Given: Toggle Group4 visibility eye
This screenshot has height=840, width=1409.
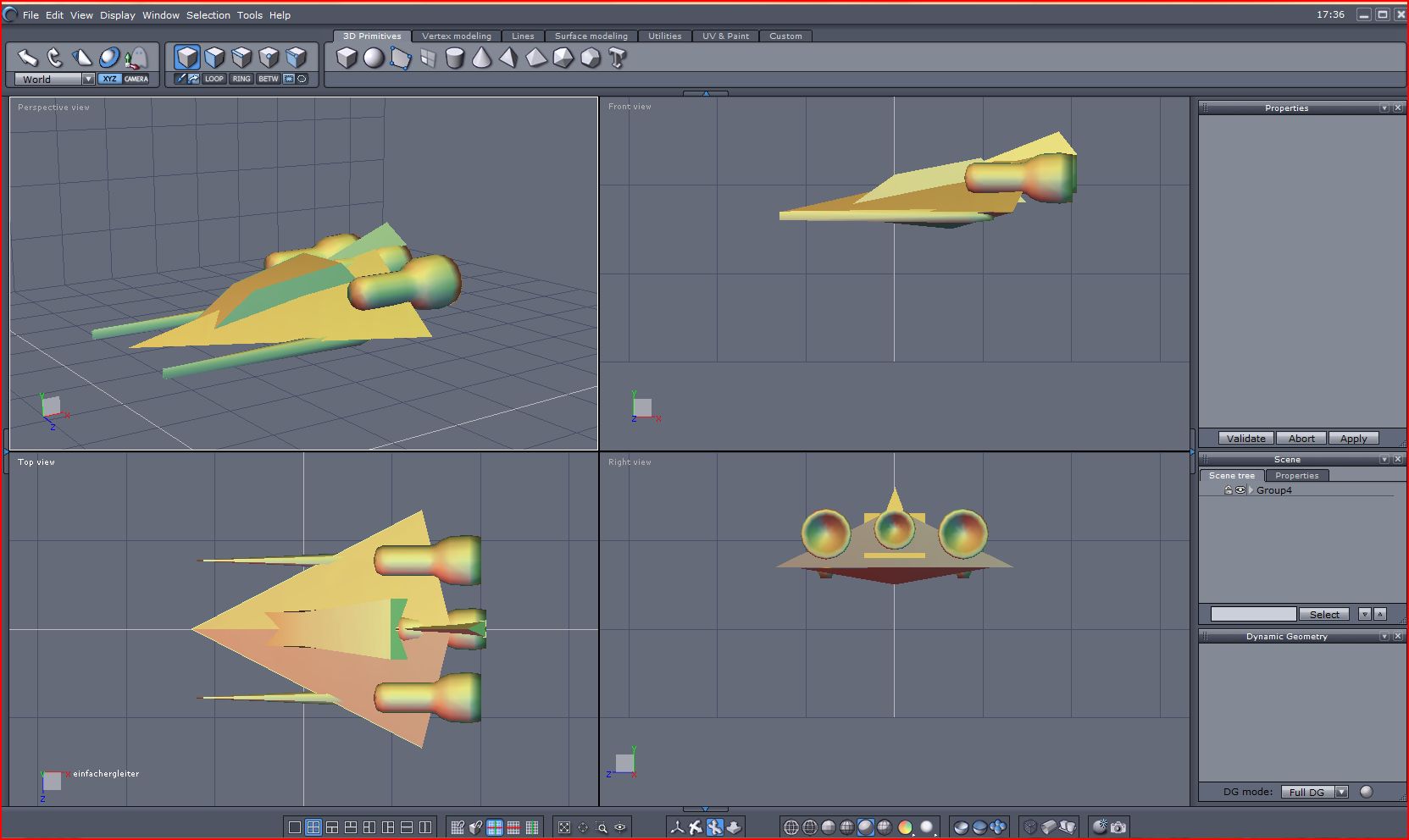Looking at the screenshot, I should pyautogui.click(x=1240, y=490).
